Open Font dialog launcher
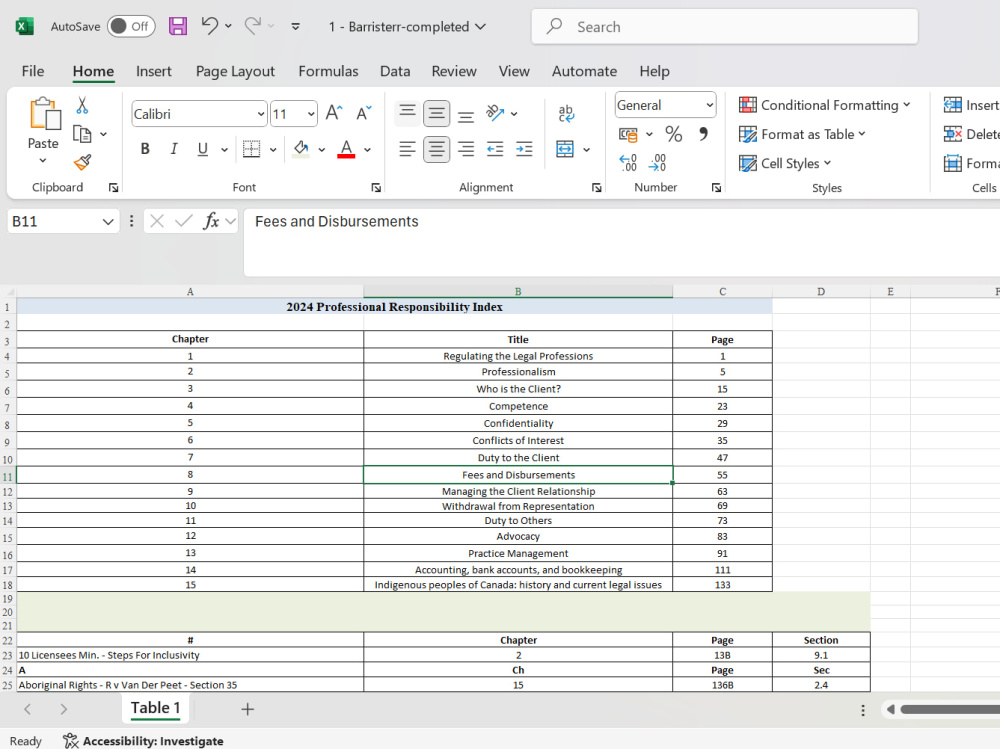This screenshot has height=749, width=1000. [376, 188]
